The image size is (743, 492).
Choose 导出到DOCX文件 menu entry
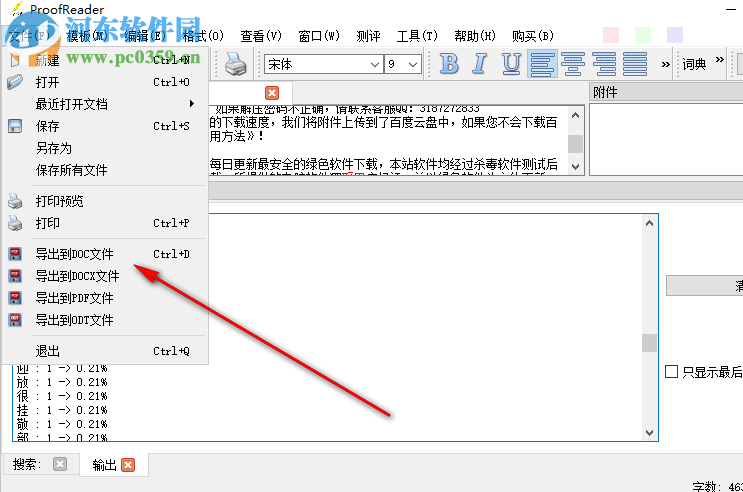click(105, 276)
